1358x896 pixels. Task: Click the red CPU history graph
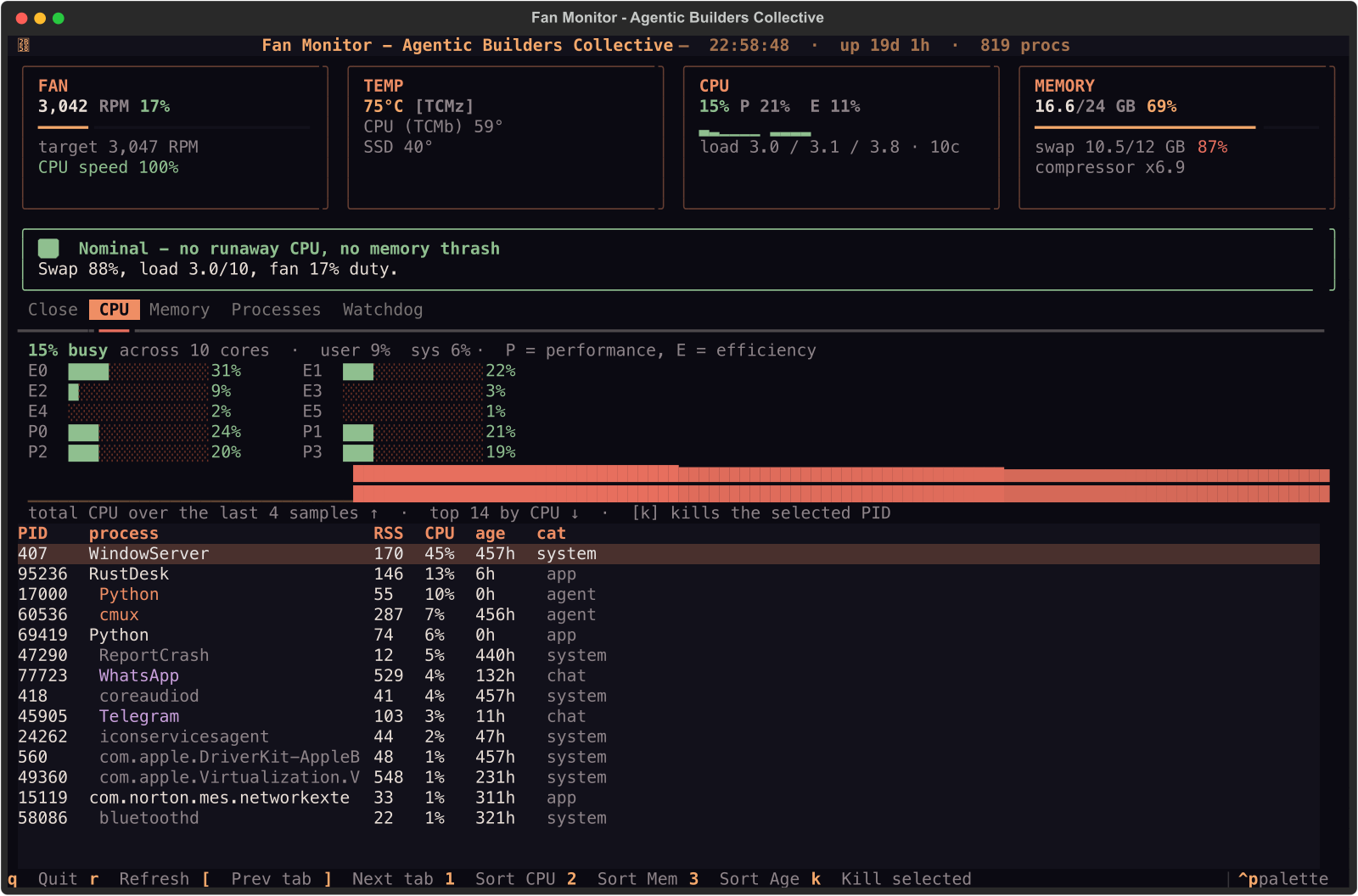coord(841,484)
